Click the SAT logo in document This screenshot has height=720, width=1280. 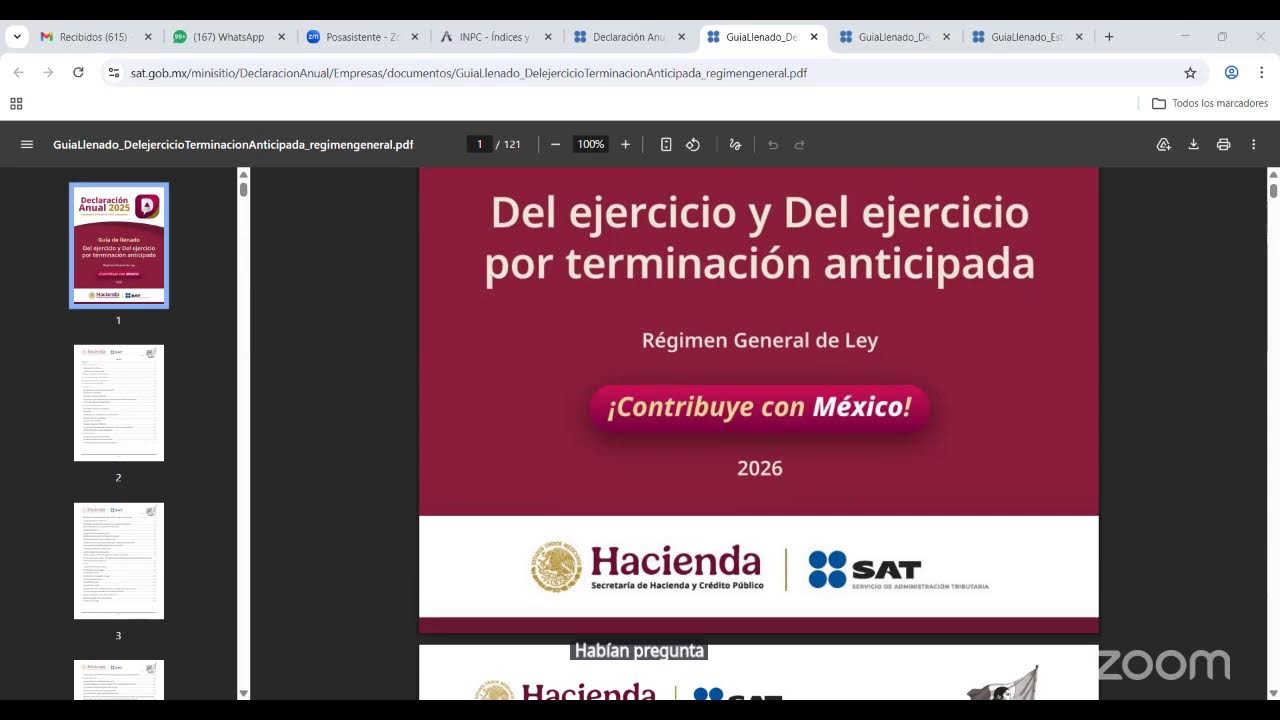[x=898, y=570]
